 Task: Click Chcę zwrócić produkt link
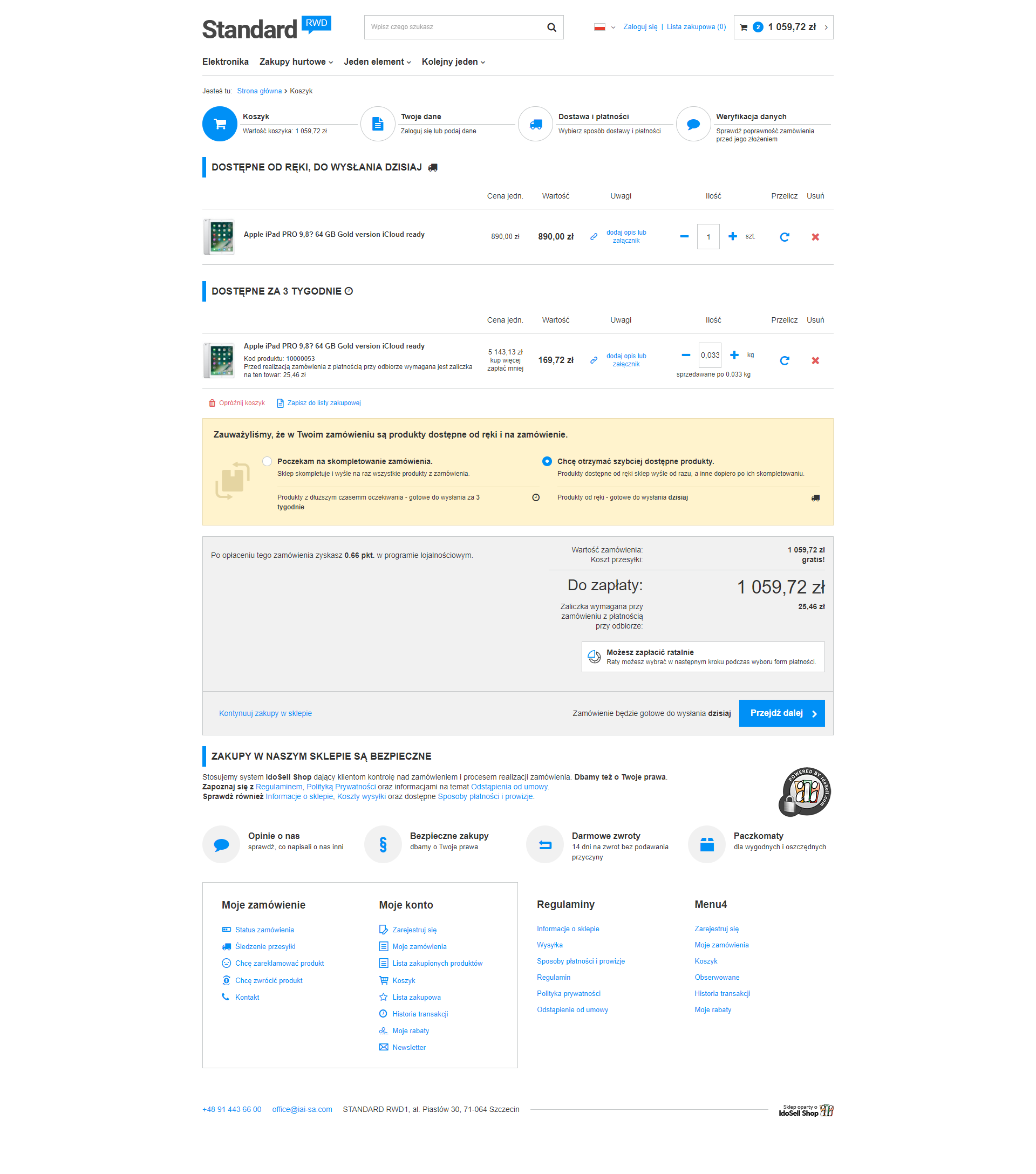click(x=268, y=980)
